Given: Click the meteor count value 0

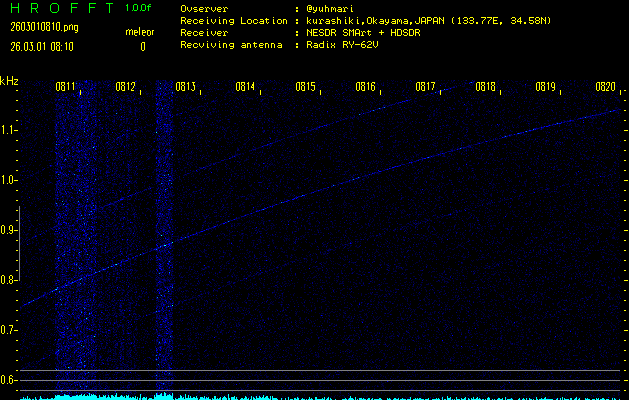Looking at the screenshot, I should coord(142,46).
